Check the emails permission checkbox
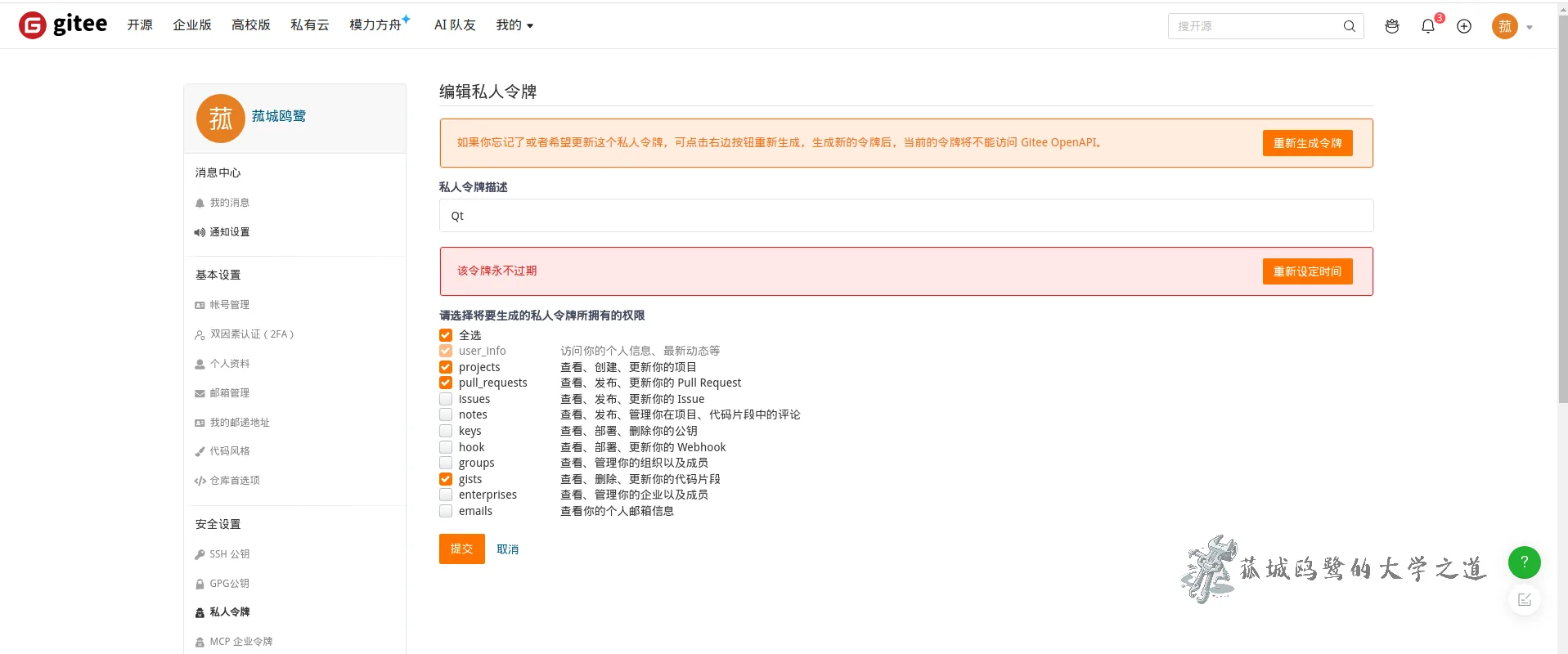Screen dimensions: 1568x654 446,511
